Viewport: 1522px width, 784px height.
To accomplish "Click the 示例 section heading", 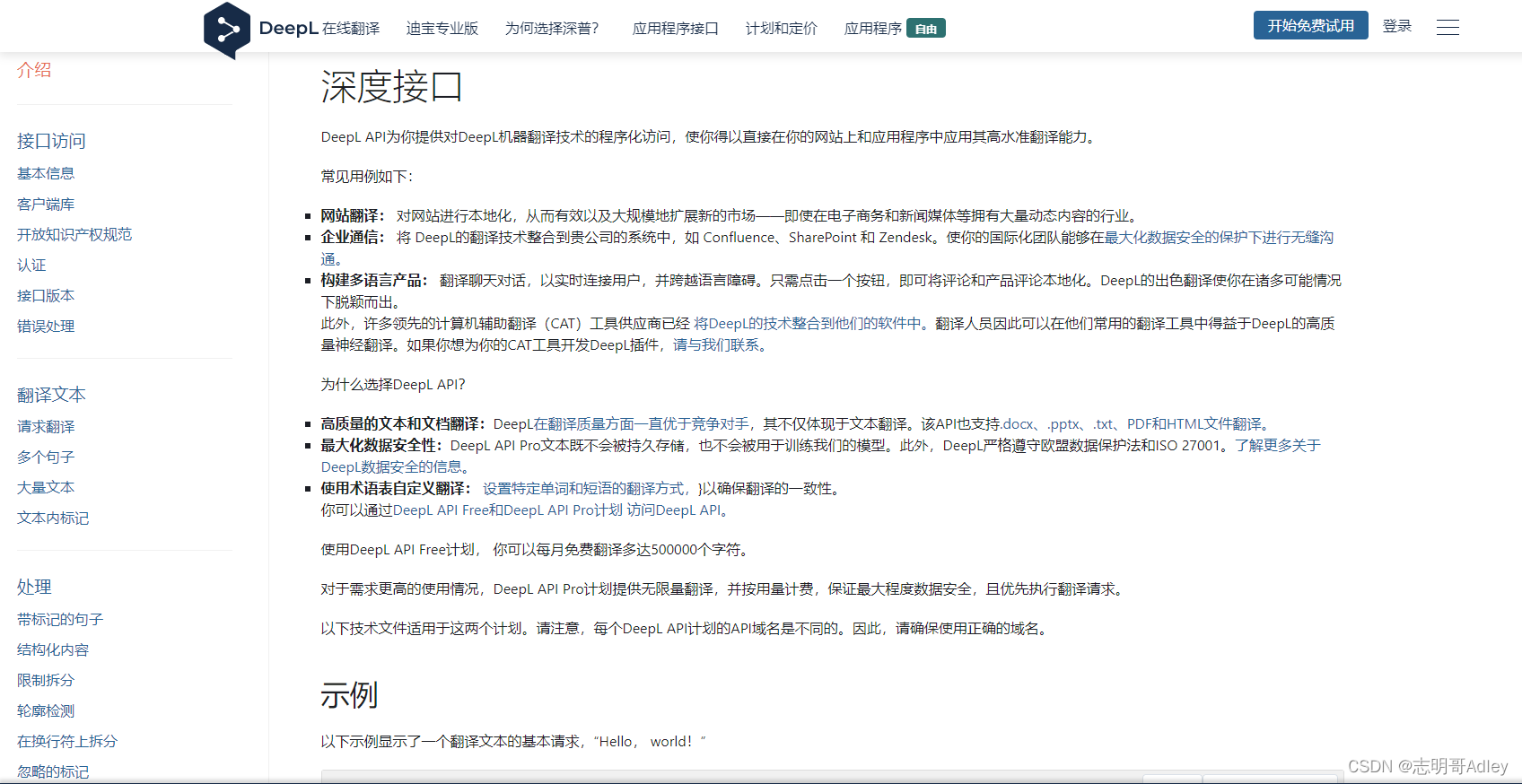I will (x=349, y=695).
